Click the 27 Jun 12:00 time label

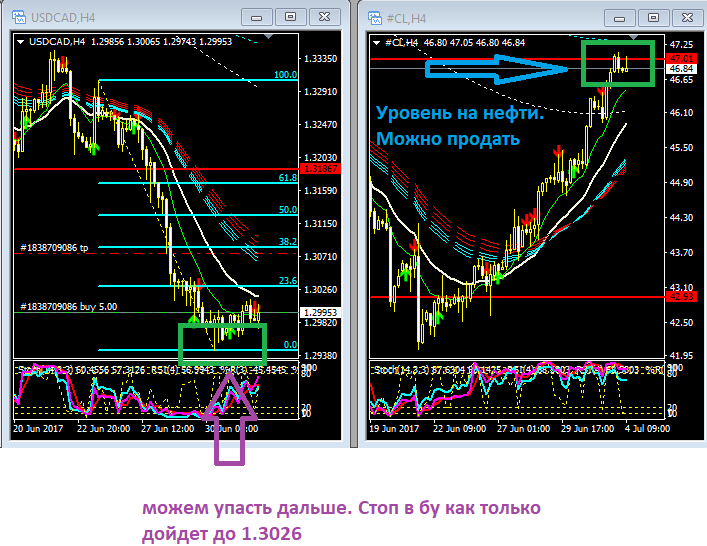pyautogui.click(x=167, y=428)
